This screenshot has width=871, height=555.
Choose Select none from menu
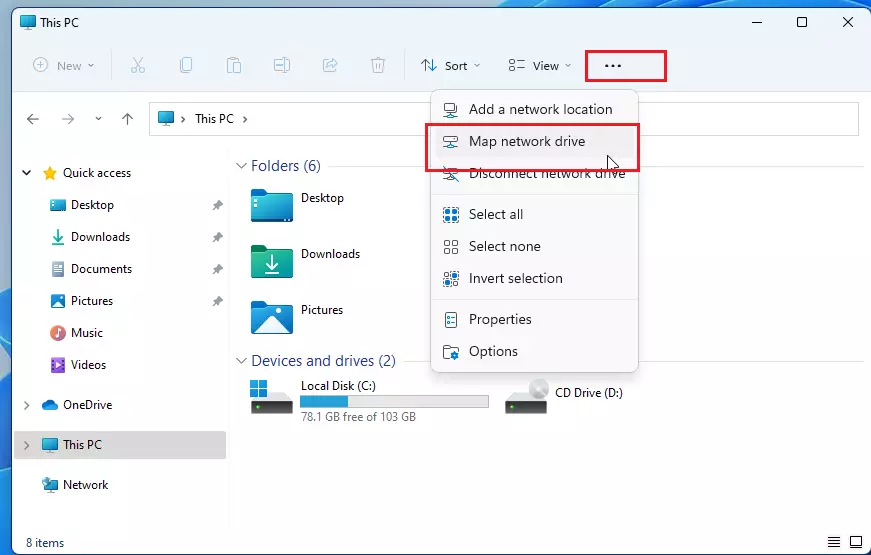point(534,247)
